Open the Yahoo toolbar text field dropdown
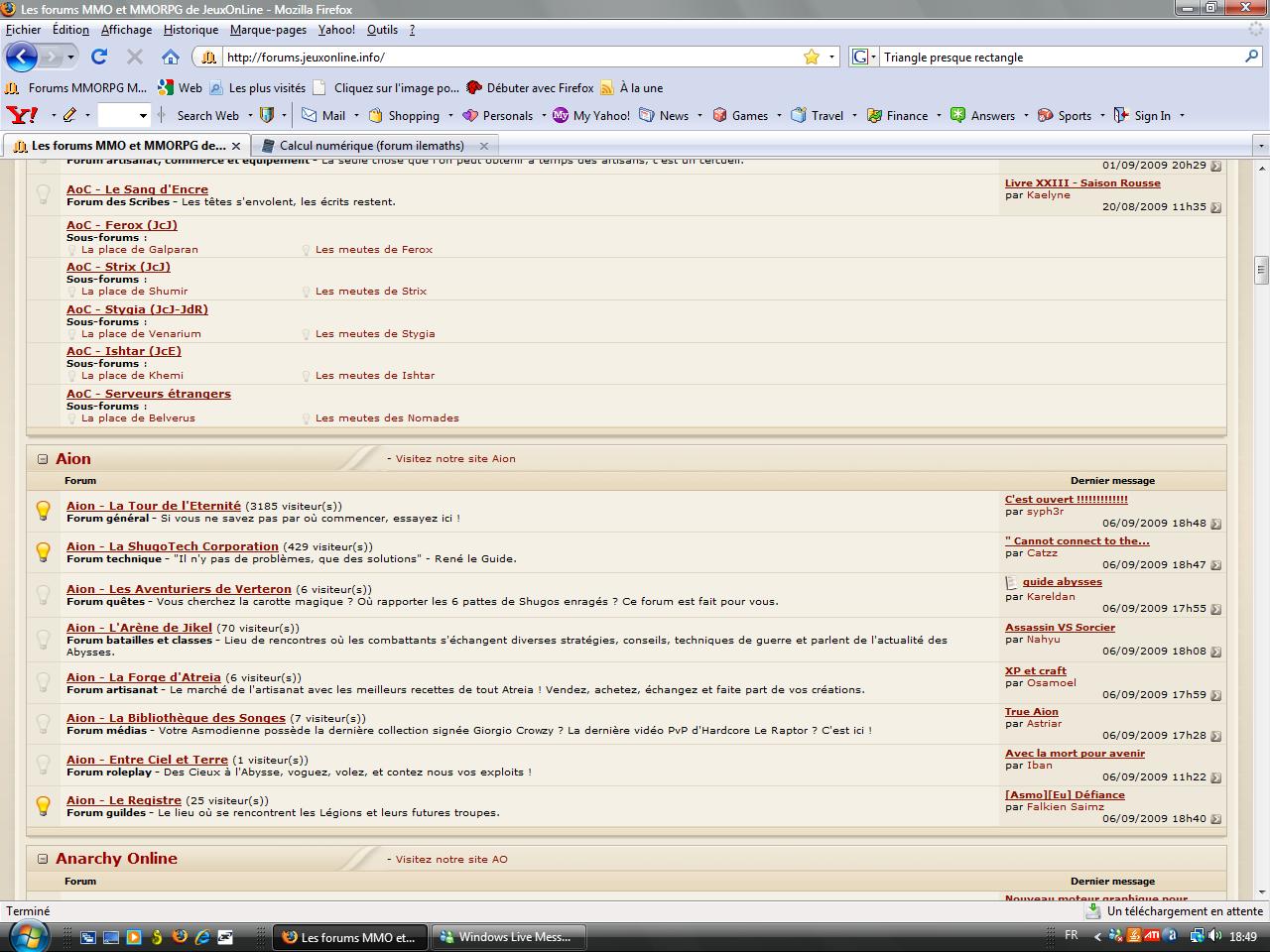The height and width of the screenshot is (952, 1270). coord(143,115)
